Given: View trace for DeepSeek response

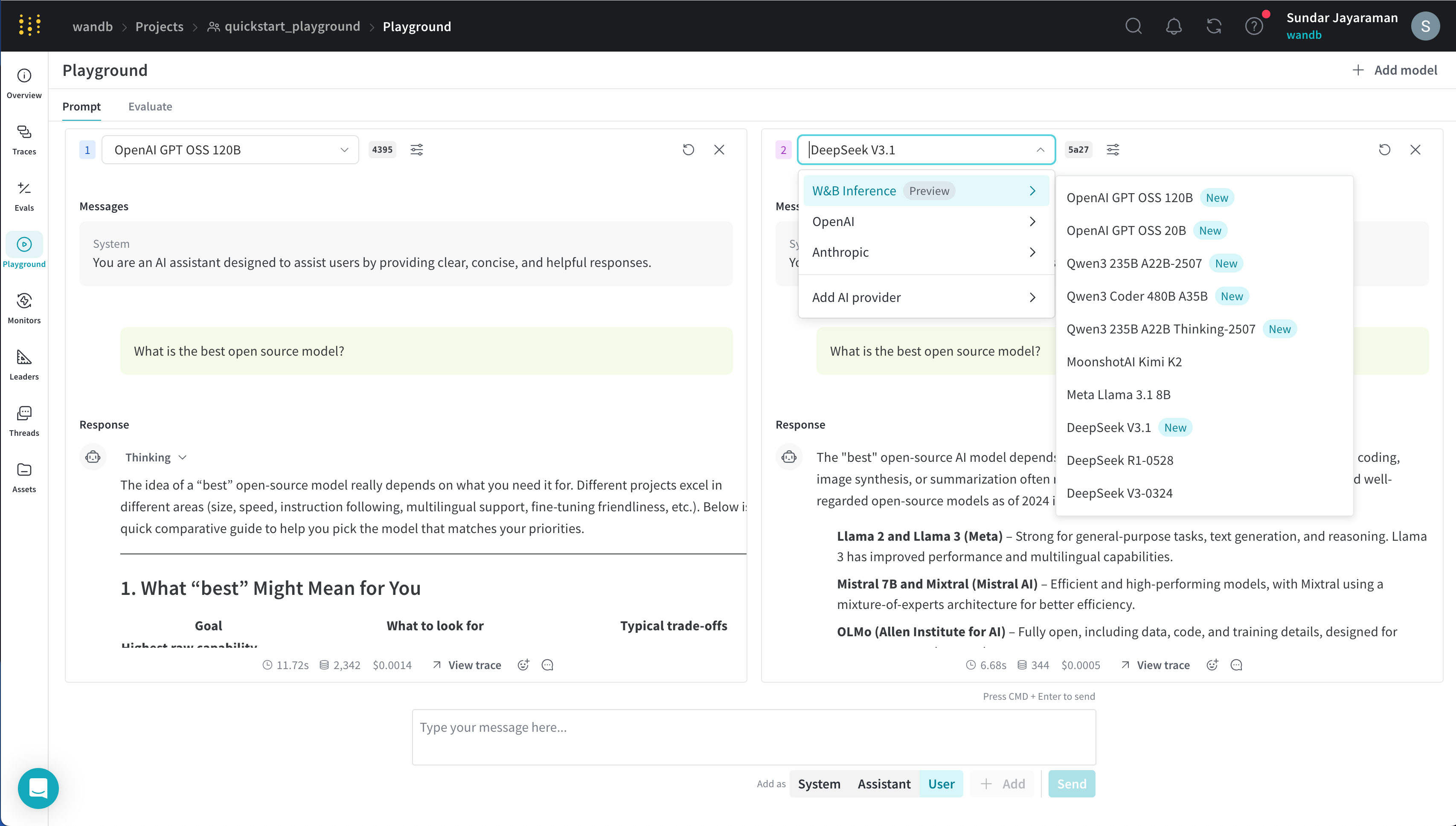Looking at the screenshot, I should point(1155,665).
